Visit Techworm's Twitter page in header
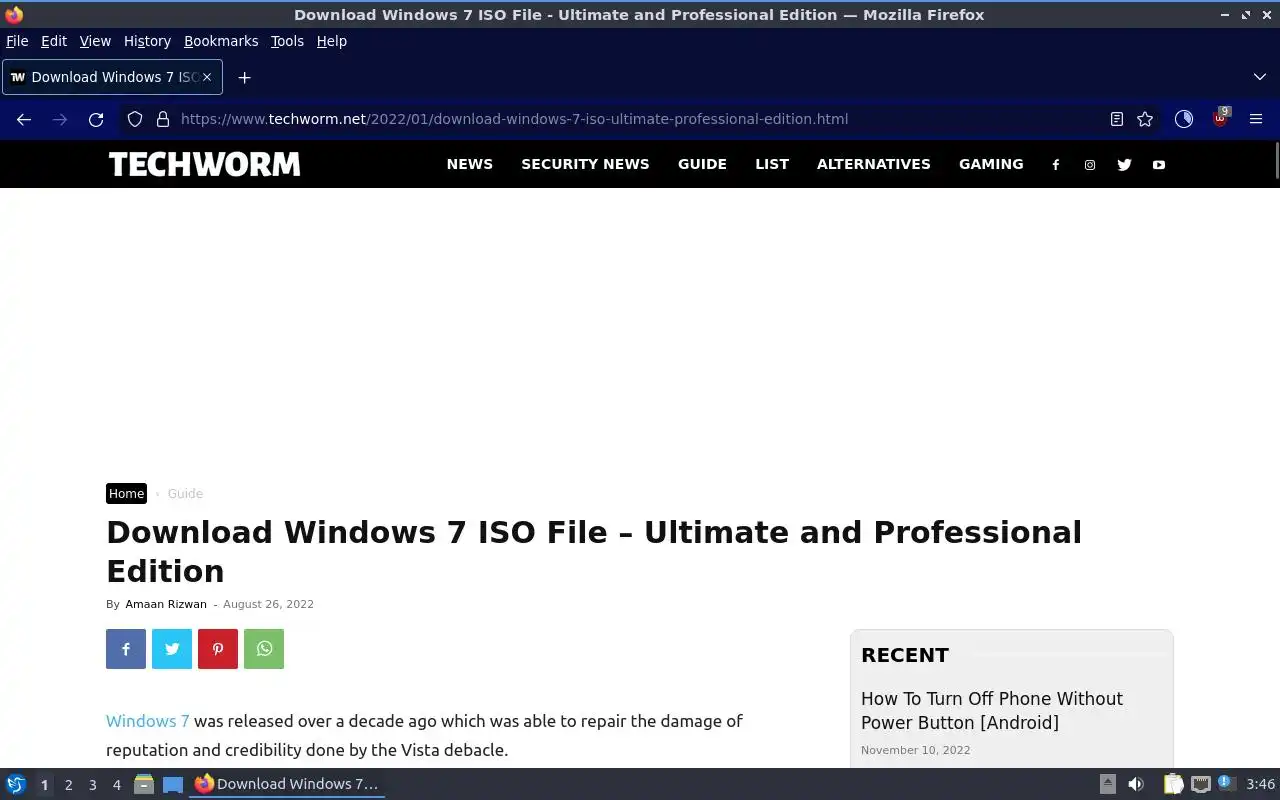The width and height of the screenshot is (1280, 800). (x=1124, y=165)
